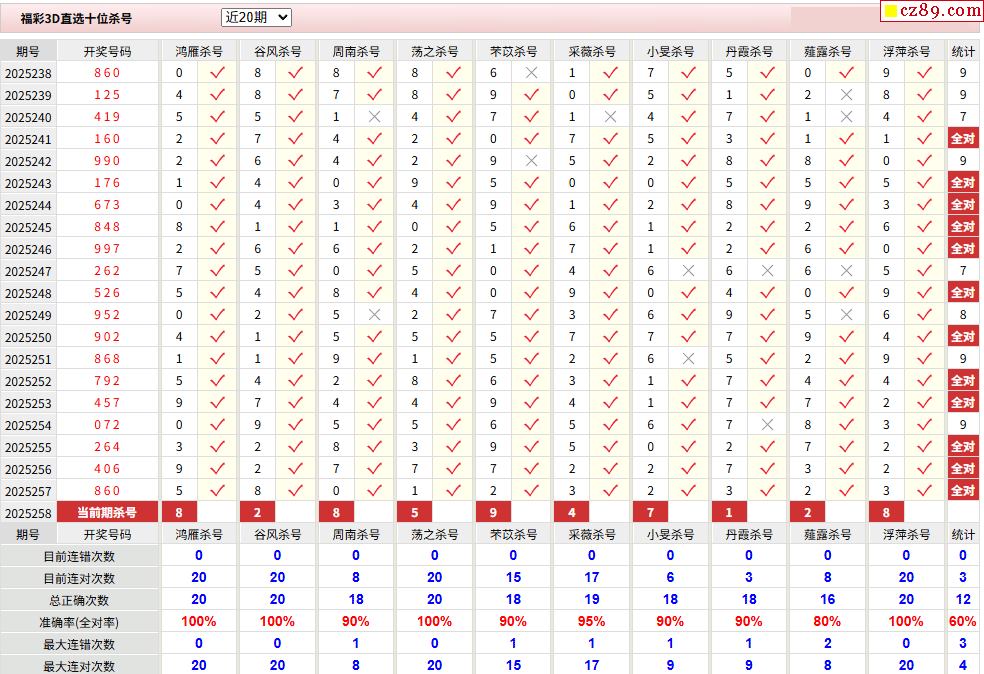Click the 采薇杀号 column header at top

[592, 51]
